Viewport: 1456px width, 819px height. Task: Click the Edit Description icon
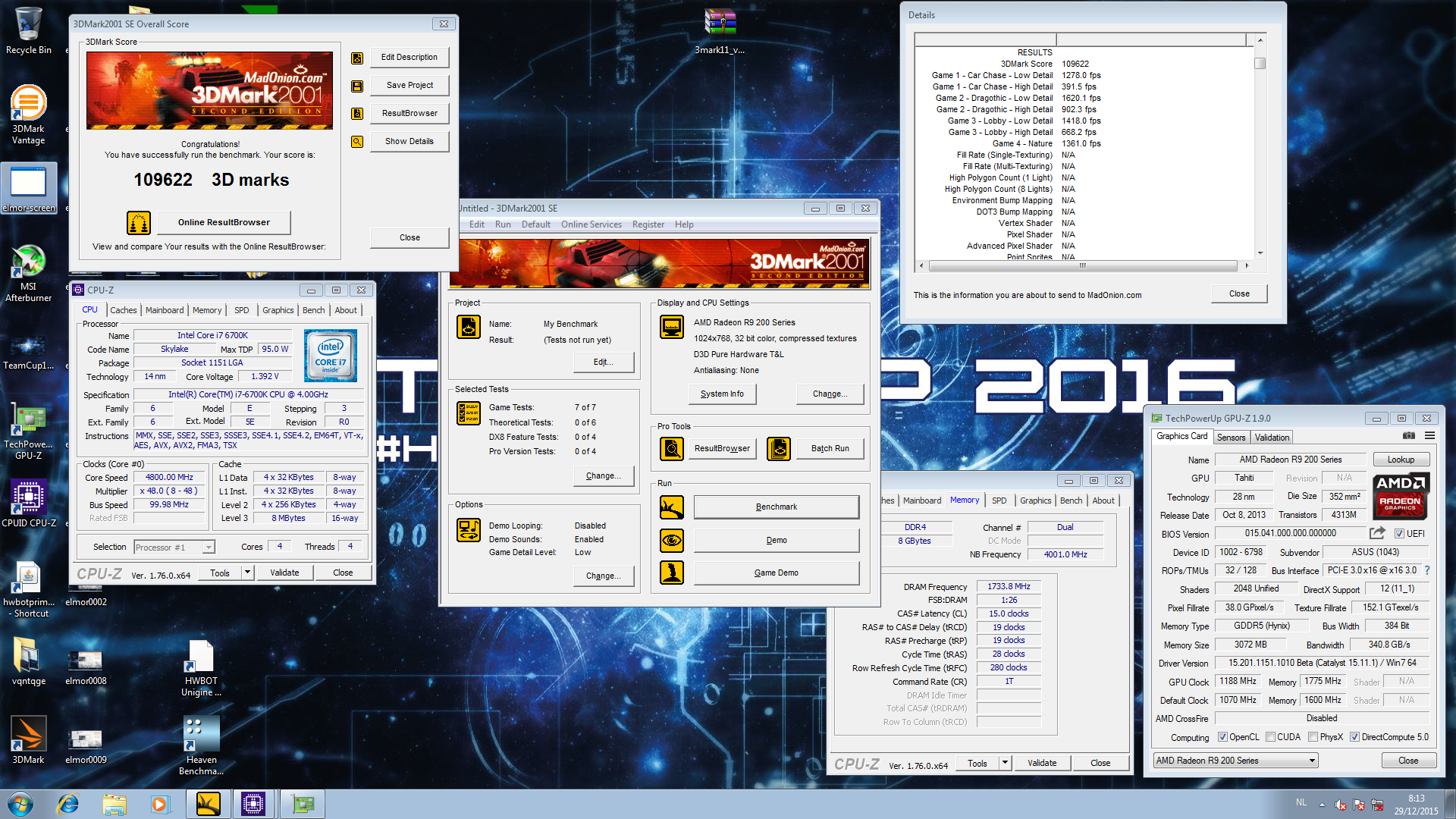coord(357,58)
